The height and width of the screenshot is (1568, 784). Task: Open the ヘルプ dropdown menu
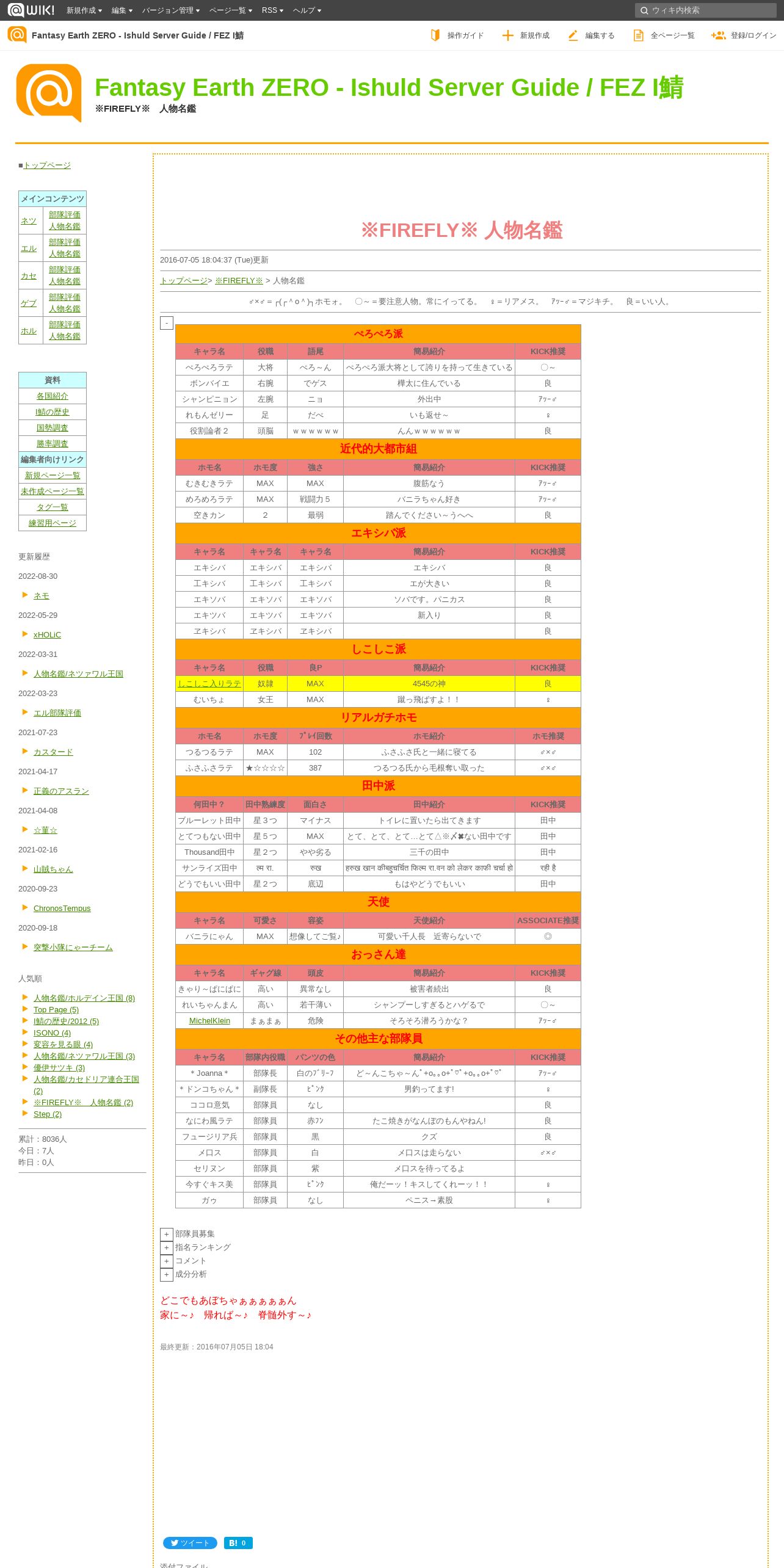tap(307, 10)
